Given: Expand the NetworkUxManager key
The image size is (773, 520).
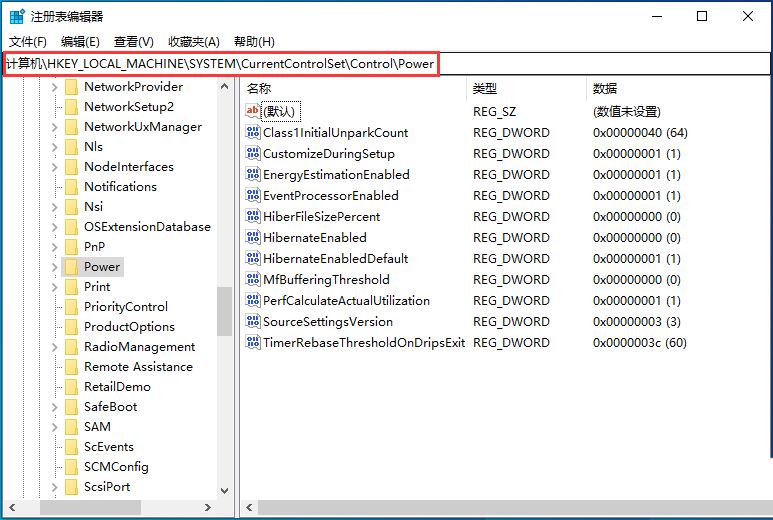Looking at the screenshot, I should coord(54,127).
